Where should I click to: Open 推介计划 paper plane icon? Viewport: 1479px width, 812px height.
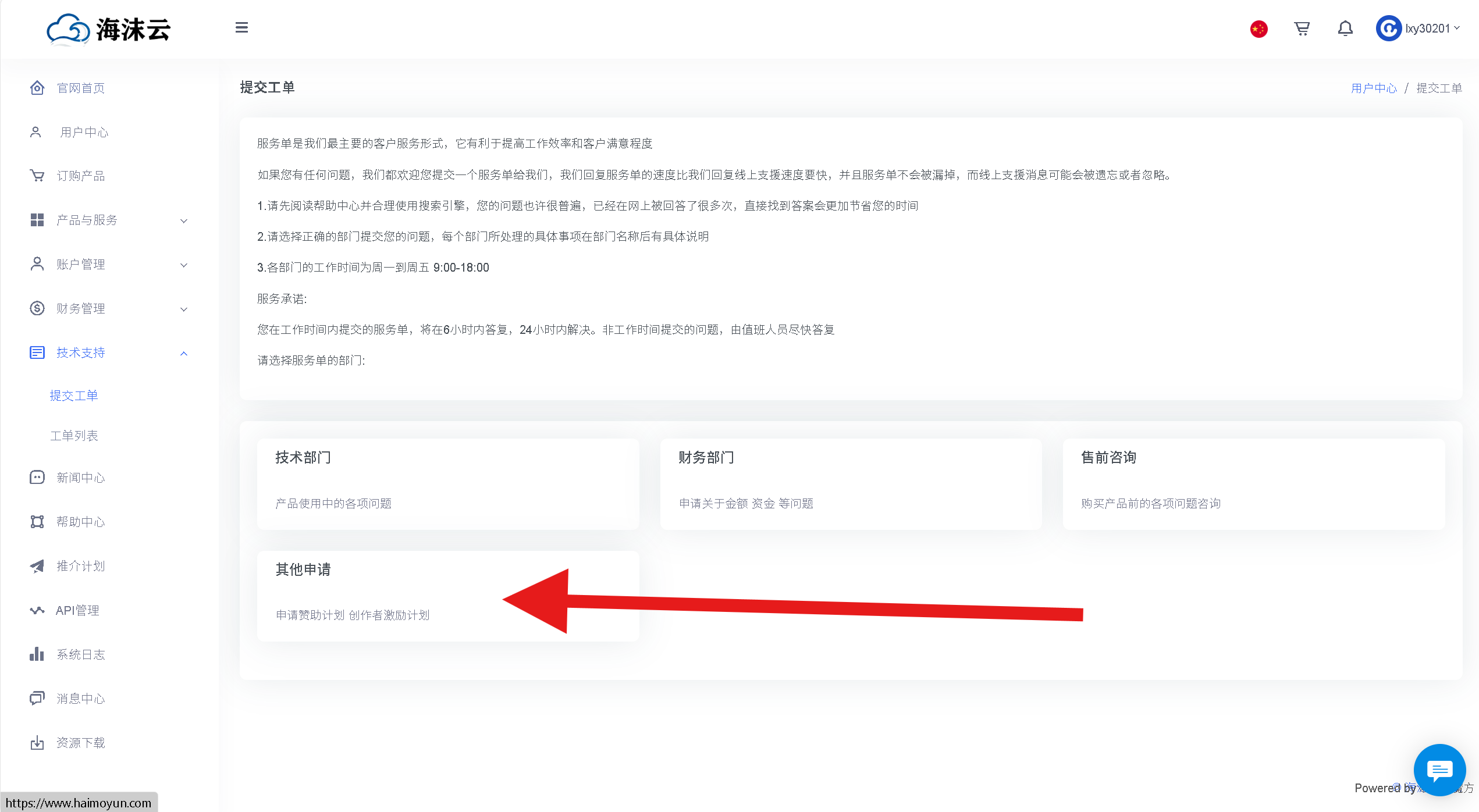37,566
